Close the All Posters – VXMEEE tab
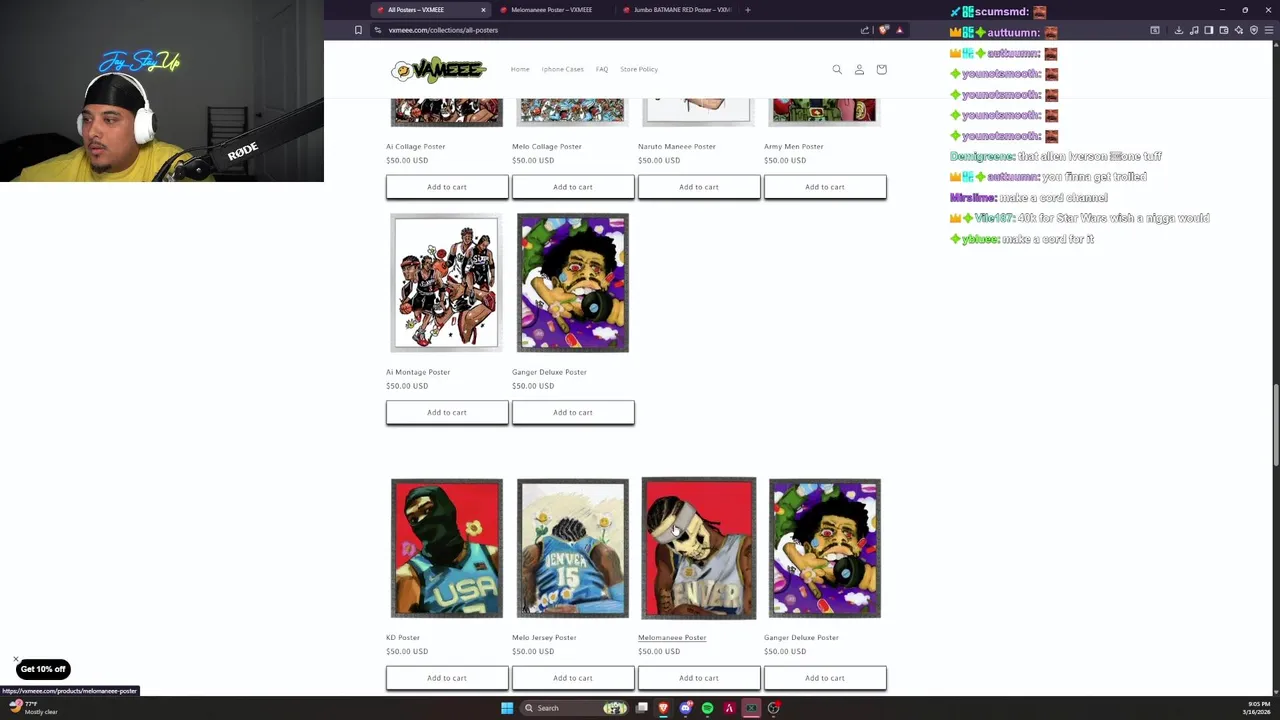Viewport: 1280px width, 720px height. pos(483,10)
